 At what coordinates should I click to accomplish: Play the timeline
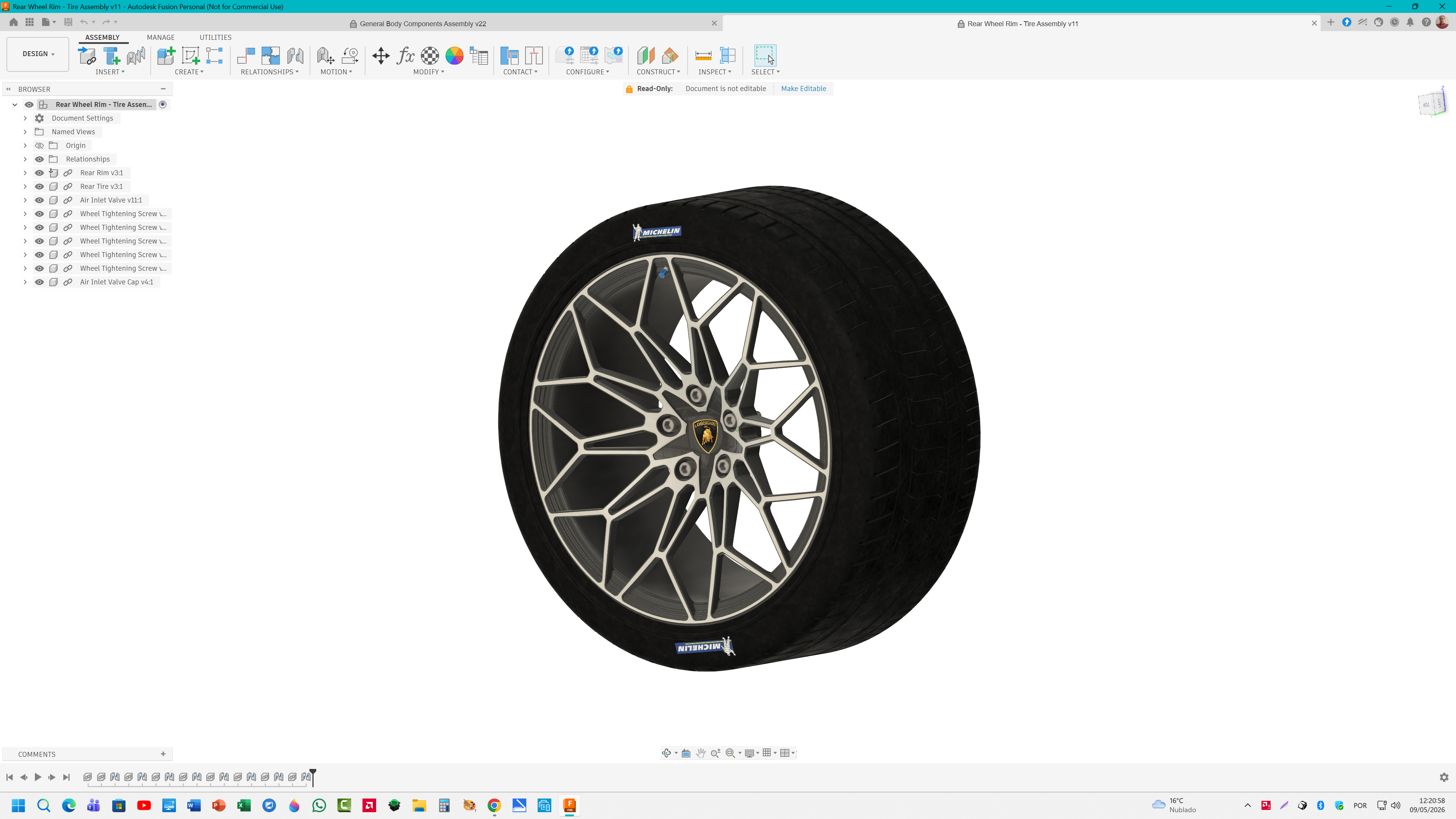[38, 777]
